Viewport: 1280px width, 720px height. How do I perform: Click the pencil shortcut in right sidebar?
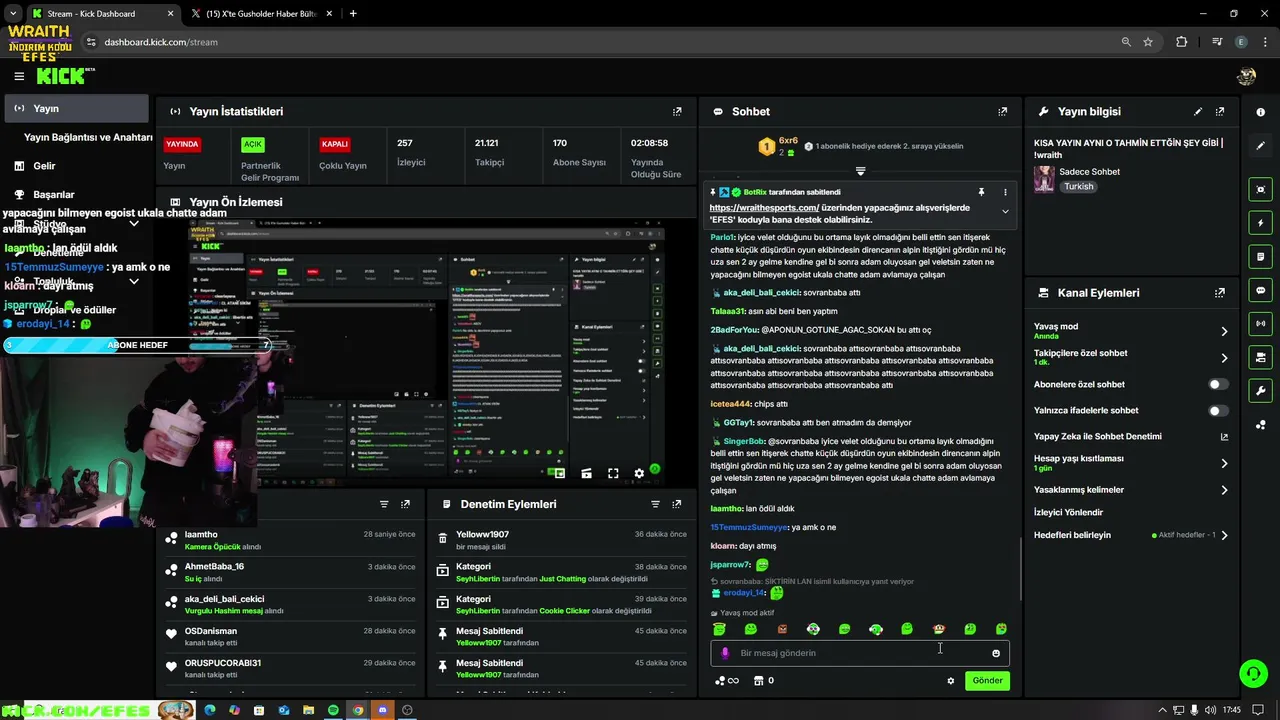coord(1260,146)
